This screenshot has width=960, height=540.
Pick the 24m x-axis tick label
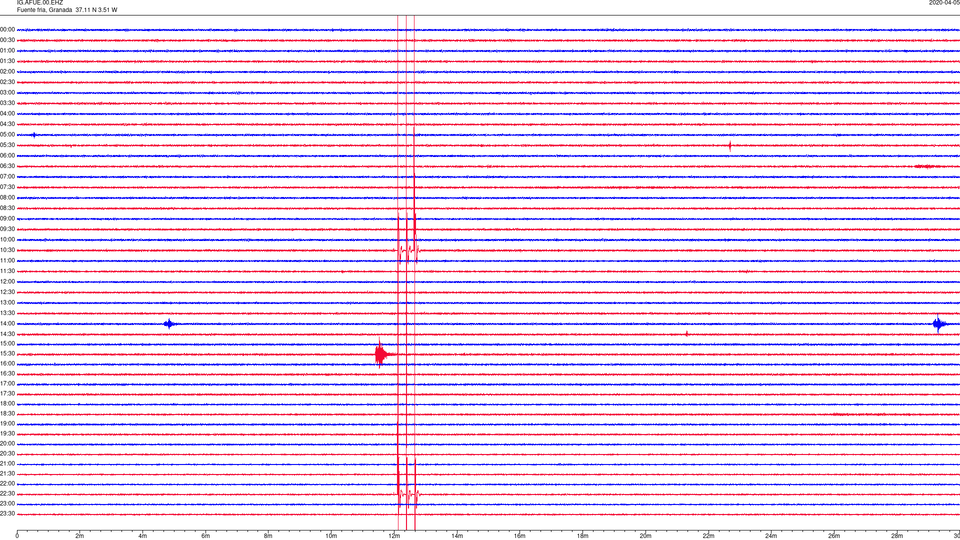771,536
